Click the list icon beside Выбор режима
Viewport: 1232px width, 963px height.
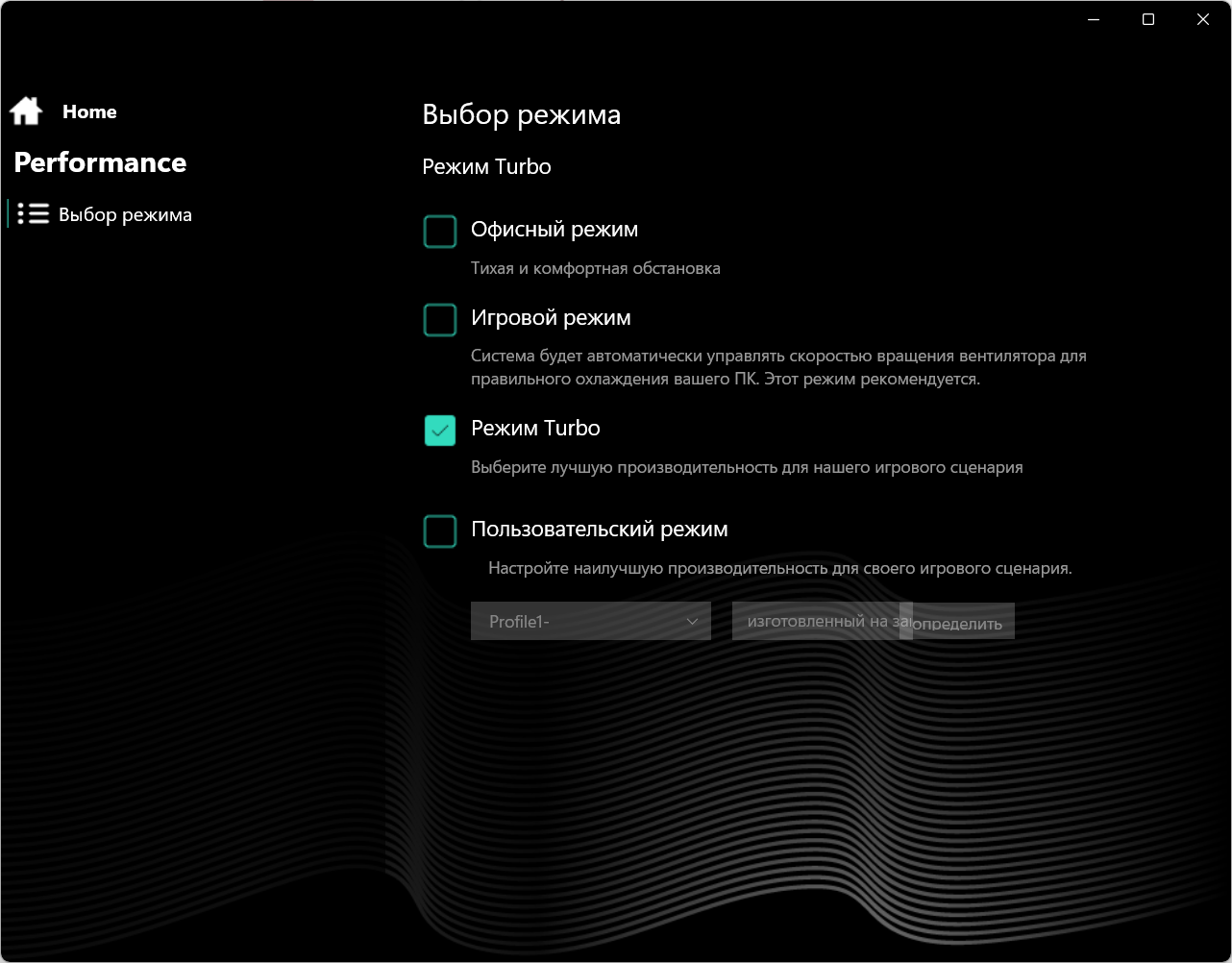pos(34,213)
